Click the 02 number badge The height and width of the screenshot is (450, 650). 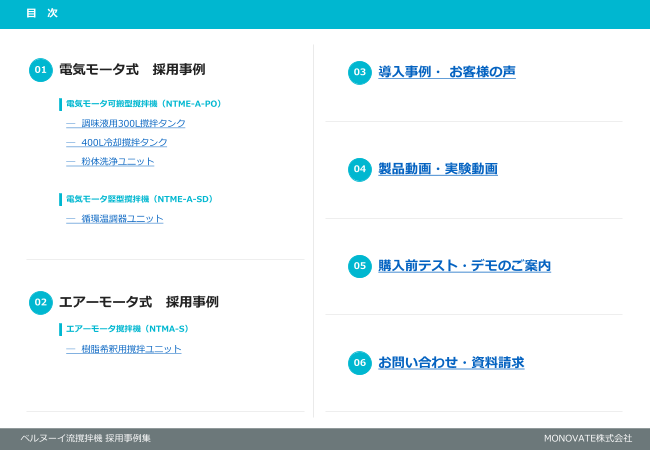click(41, 302)
